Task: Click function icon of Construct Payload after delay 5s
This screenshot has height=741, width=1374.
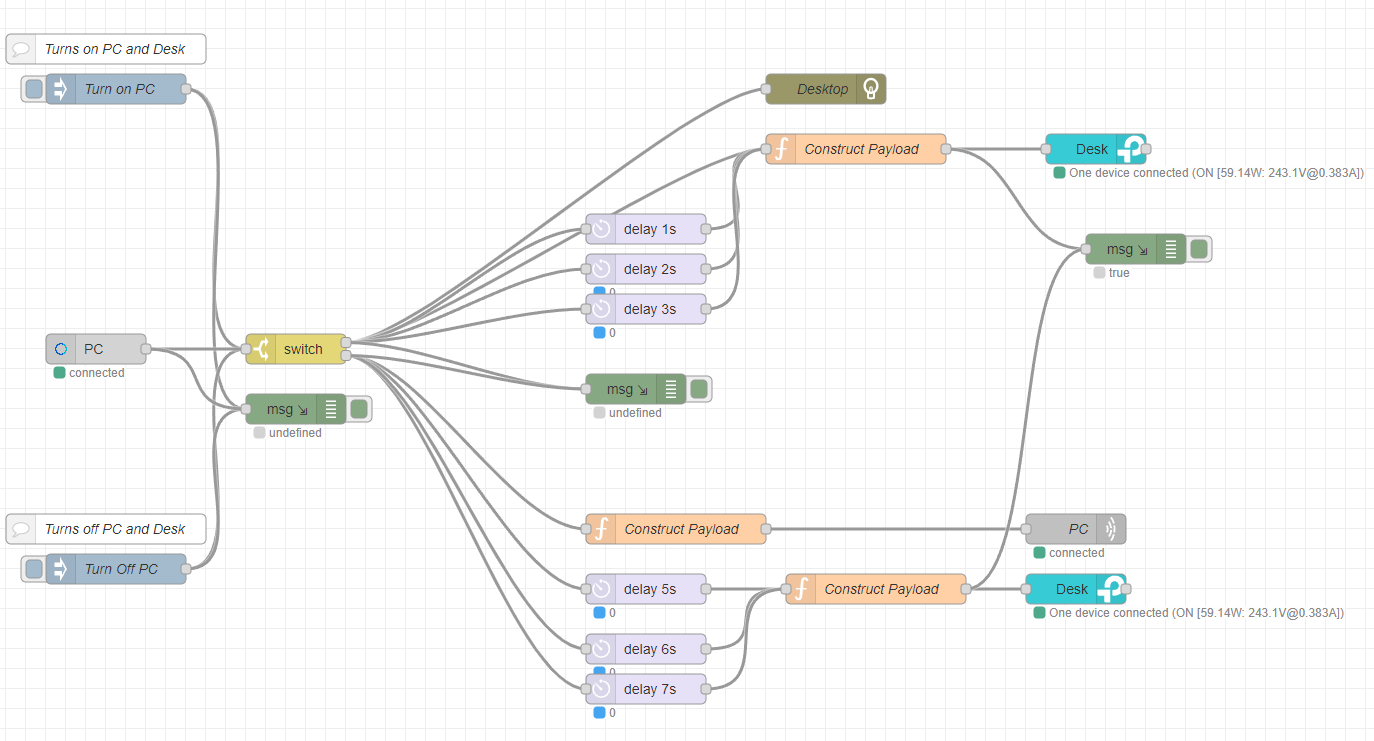Action: point(800,589)
